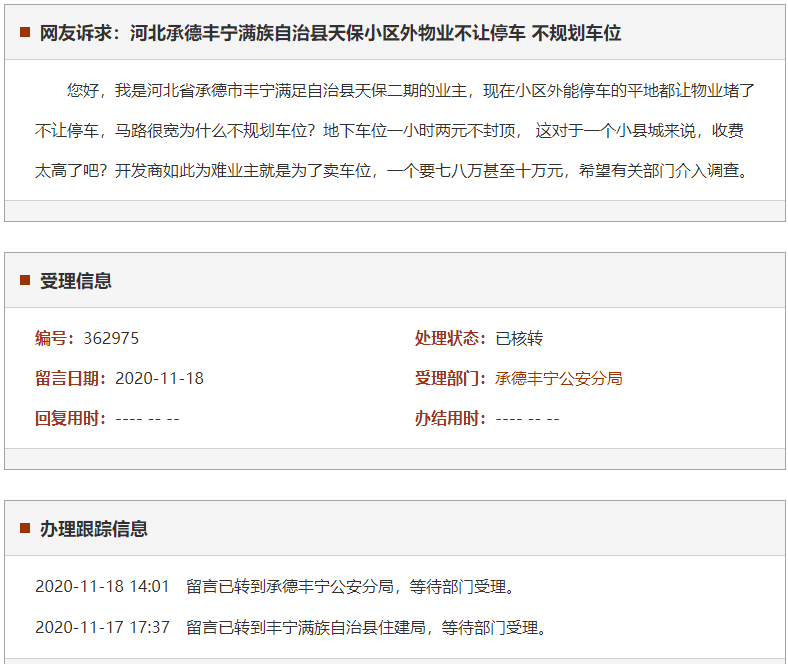Viewport: 788px width, 664px height.
Task: Select the 办理跟踪信息 section heading
Action: (94, 529)
